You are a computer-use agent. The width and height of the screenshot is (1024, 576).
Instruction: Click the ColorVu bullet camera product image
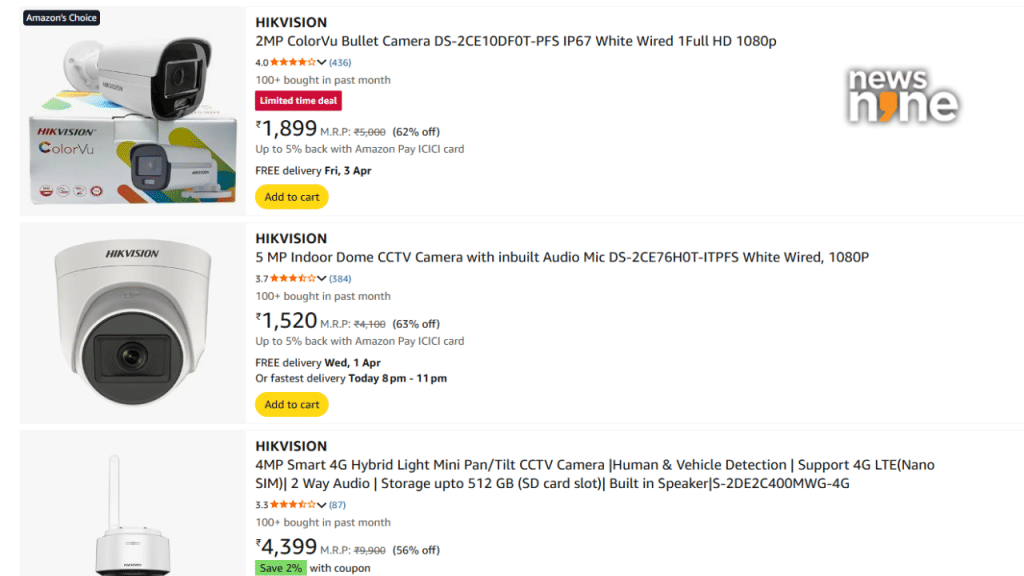[x=130, y=110]
